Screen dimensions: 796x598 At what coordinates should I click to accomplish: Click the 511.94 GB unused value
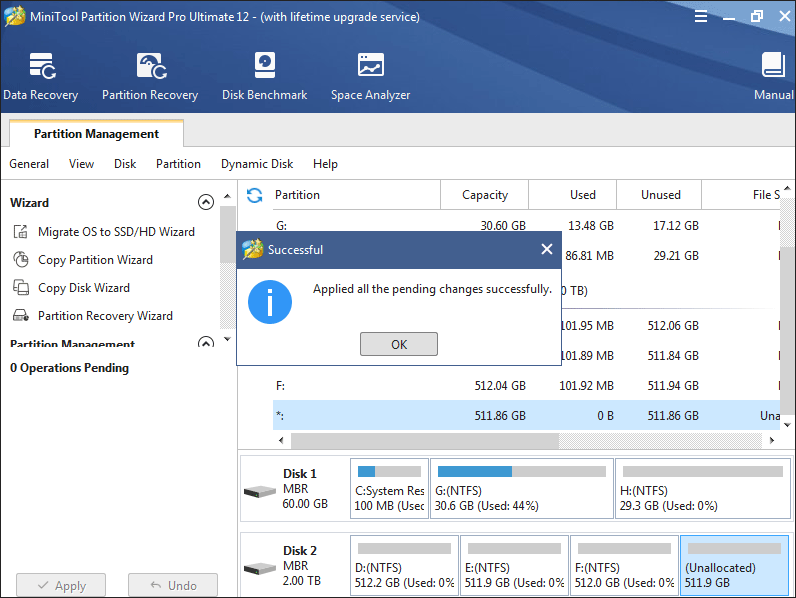(673, 386)
